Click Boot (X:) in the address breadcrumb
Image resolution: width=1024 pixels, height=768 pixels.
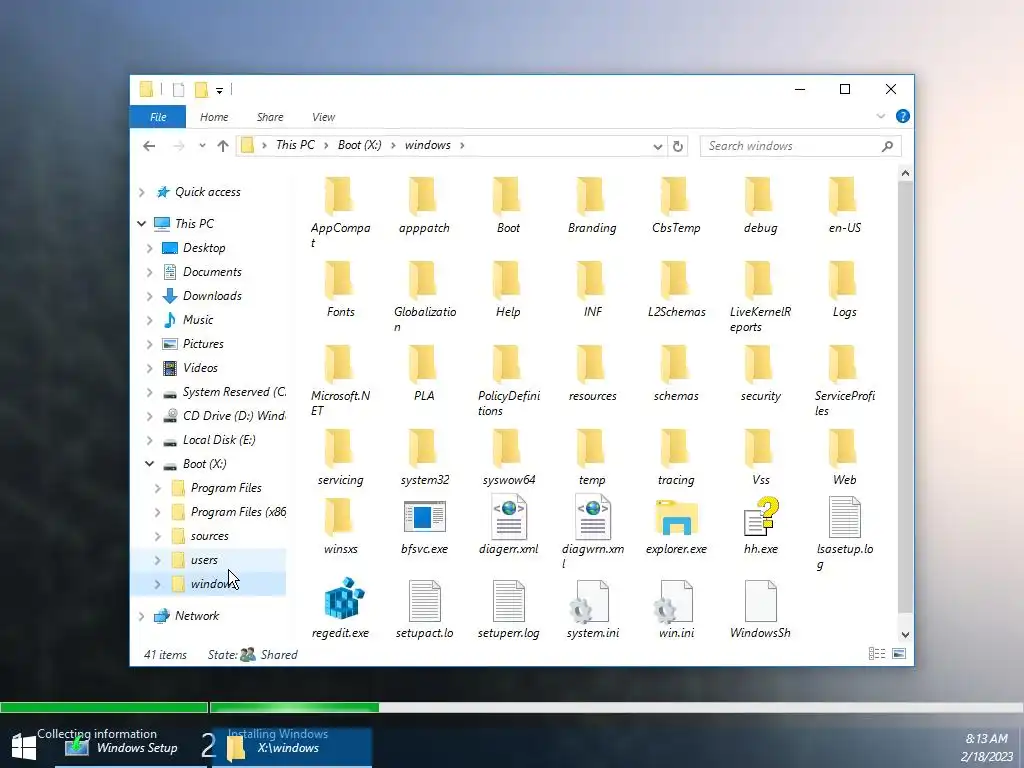pyautogui.click(x=360, y=145)
